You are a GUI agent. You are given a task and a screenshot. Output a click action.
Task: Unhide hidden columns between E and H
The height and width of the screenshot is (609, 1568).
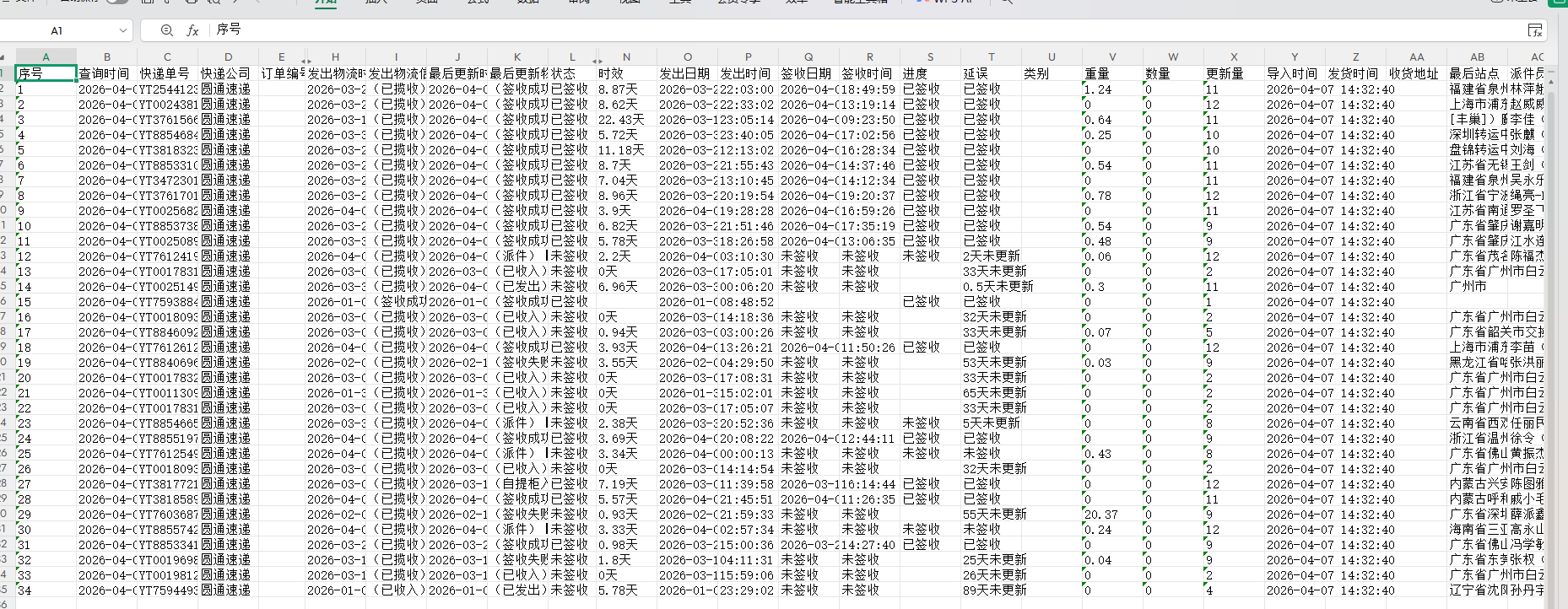(x=306, y=61)
